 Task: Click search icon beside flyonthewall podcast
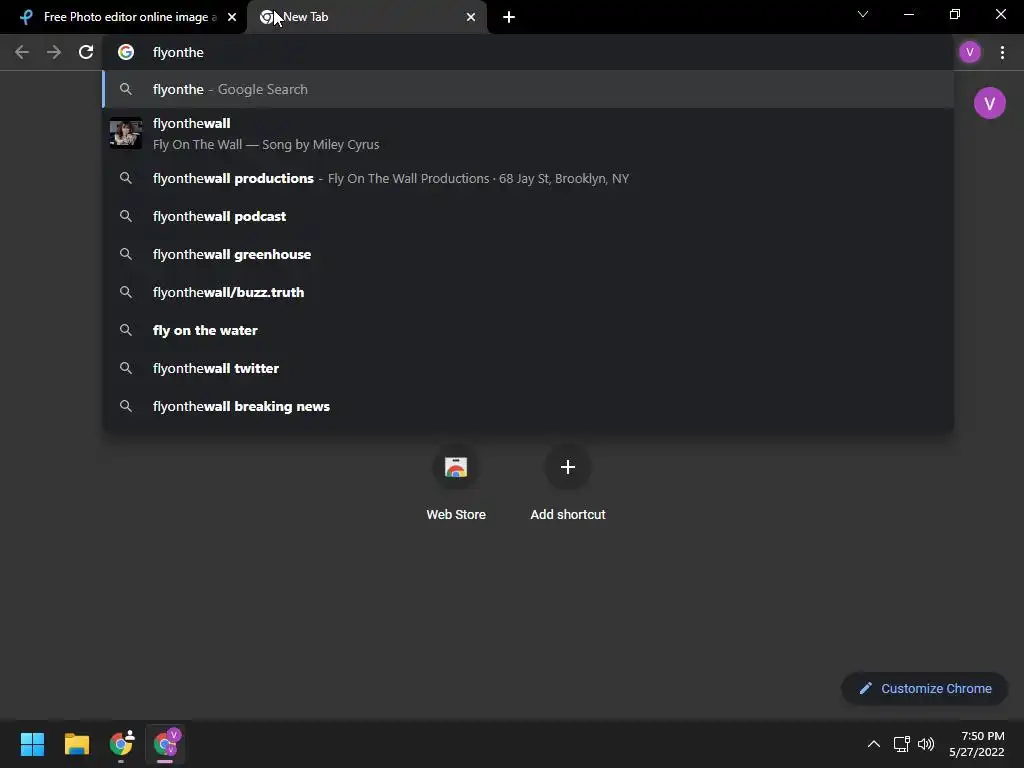click(x=126, y=216)
